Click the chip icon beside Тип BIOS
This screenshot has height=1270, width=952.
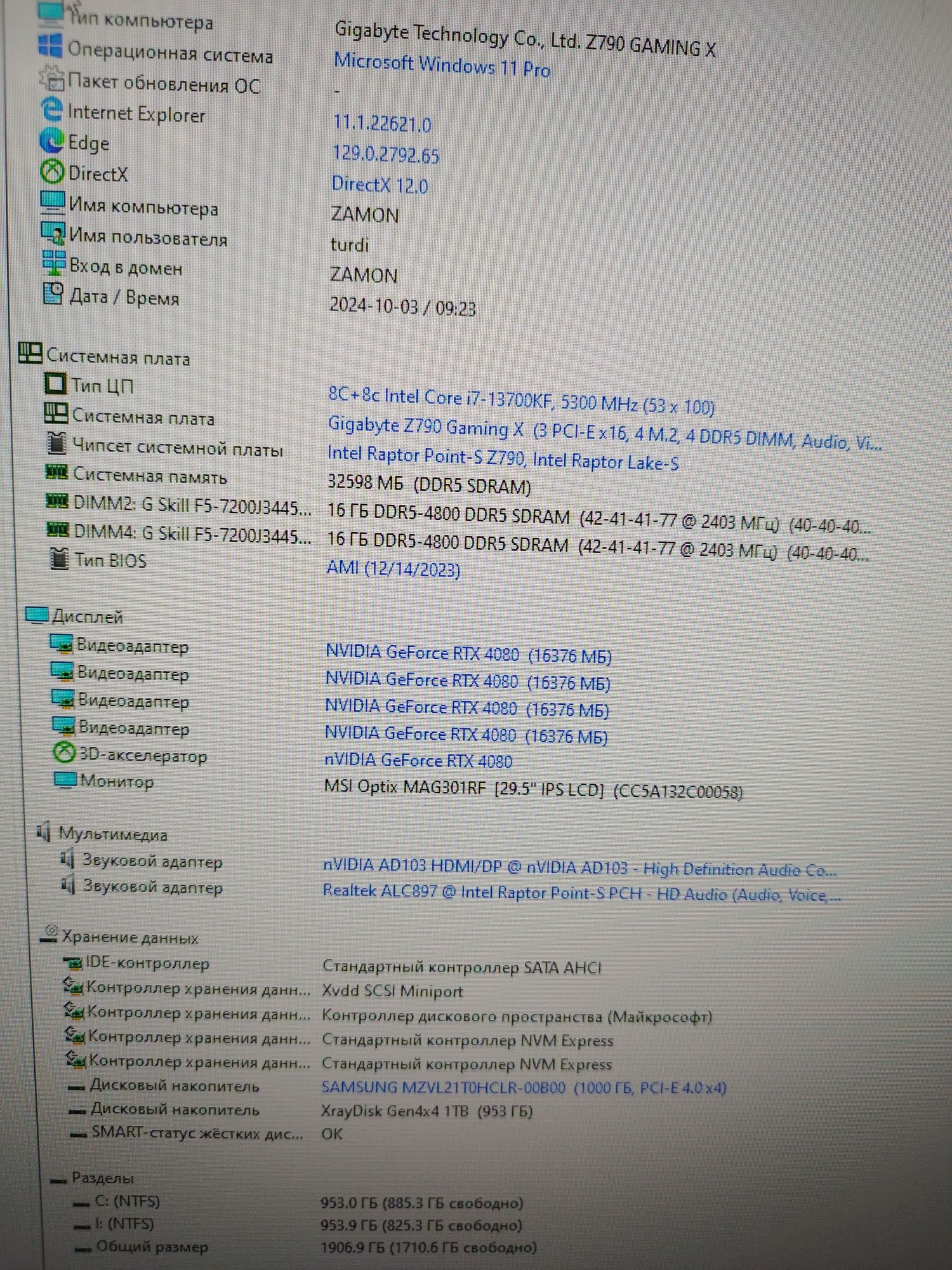(59, 559)
